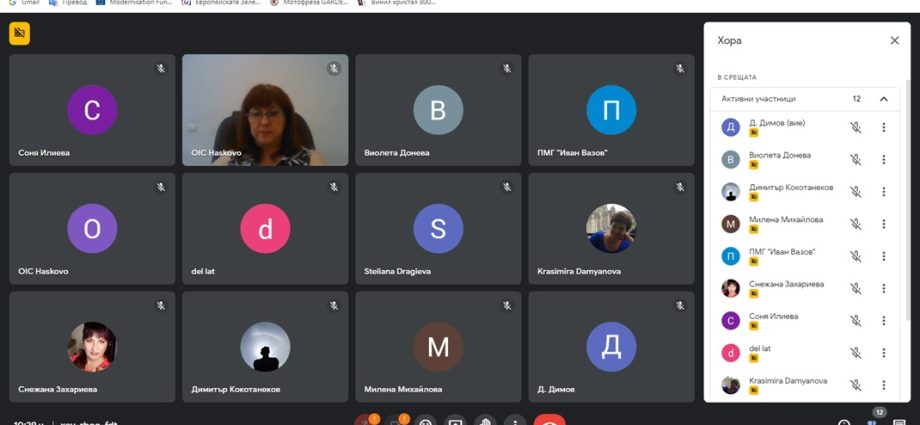This screenshot has width=920, height=425.
Task: Click the name Милена Михайлова in people list
Action: (x=786, y=220)
